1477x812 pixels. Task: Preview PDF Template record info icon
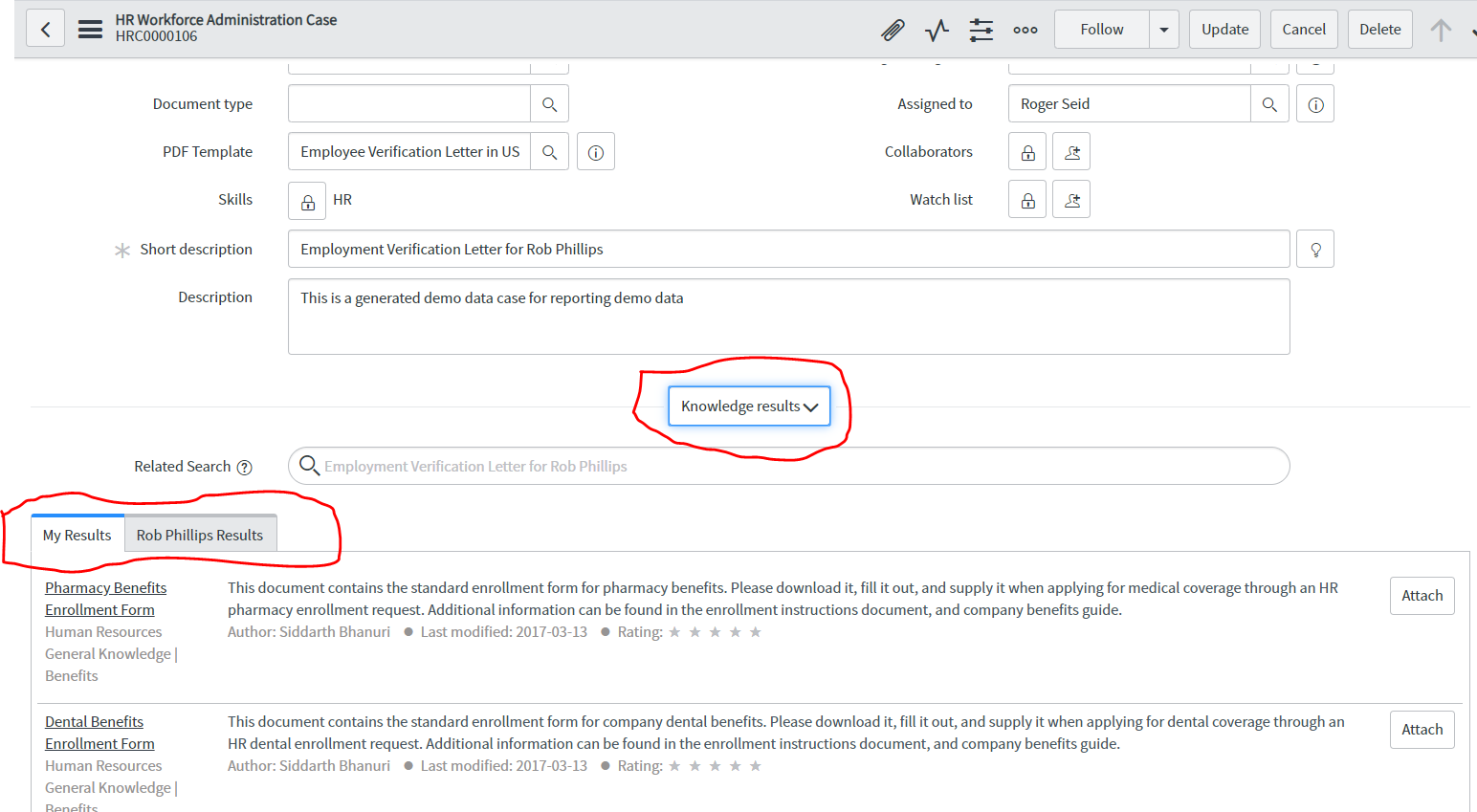pos(596,151)
